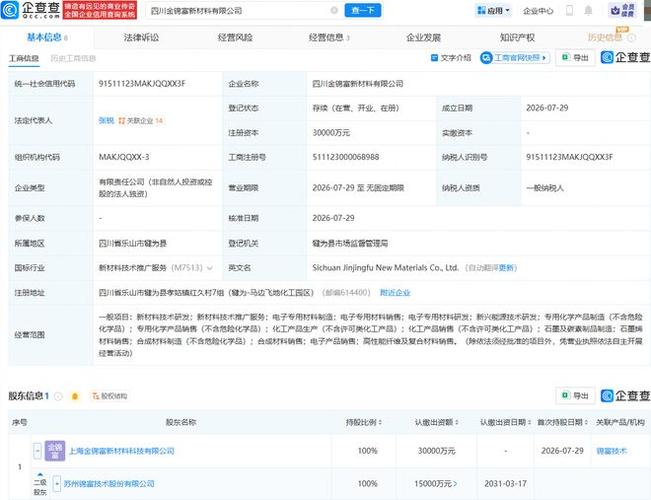
Task: Select 组织机构代码 MAKJQQXX-3
Action: point(124,157)
